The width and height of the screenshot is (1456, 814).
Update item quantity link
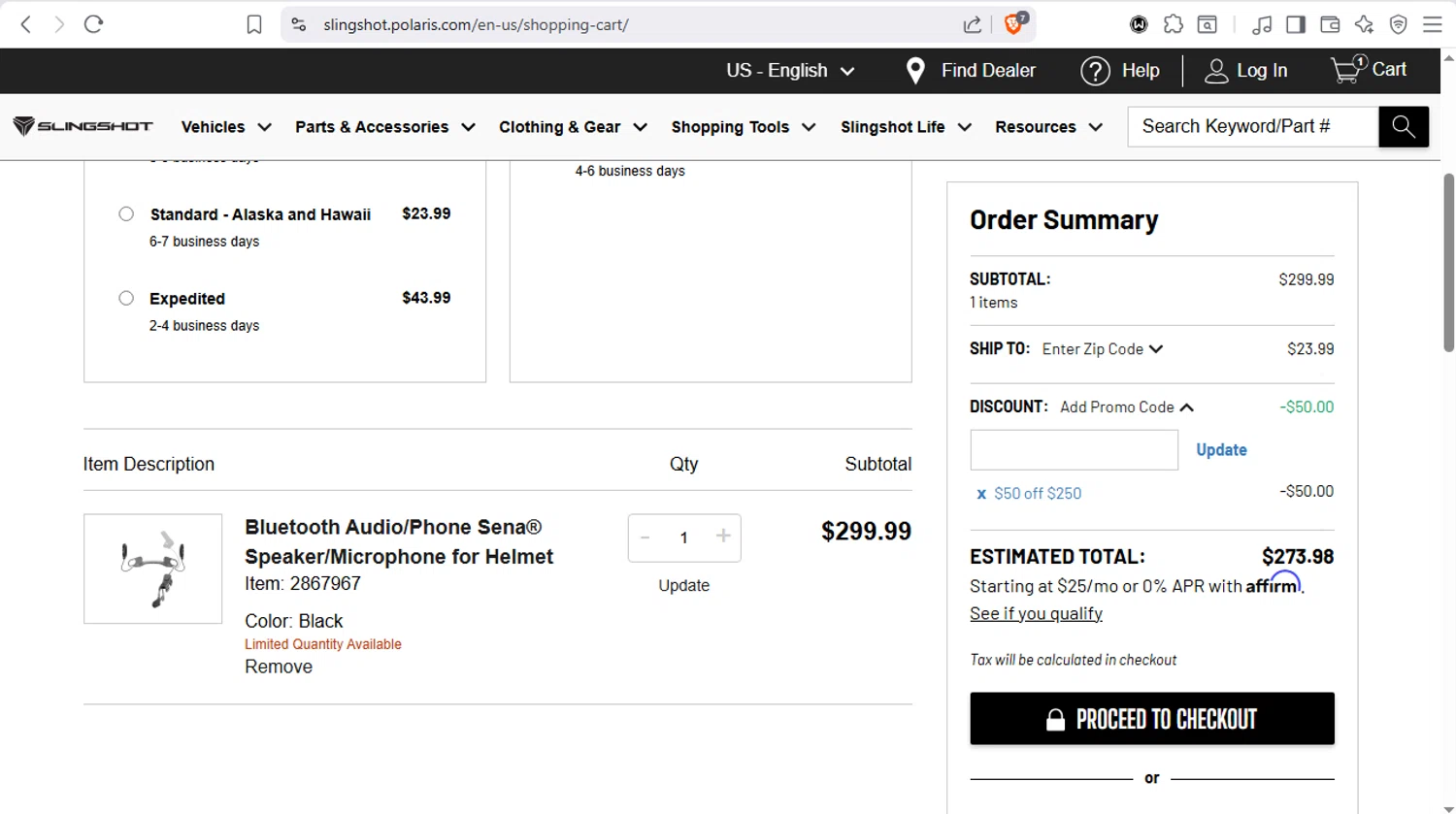click(683, 585)
